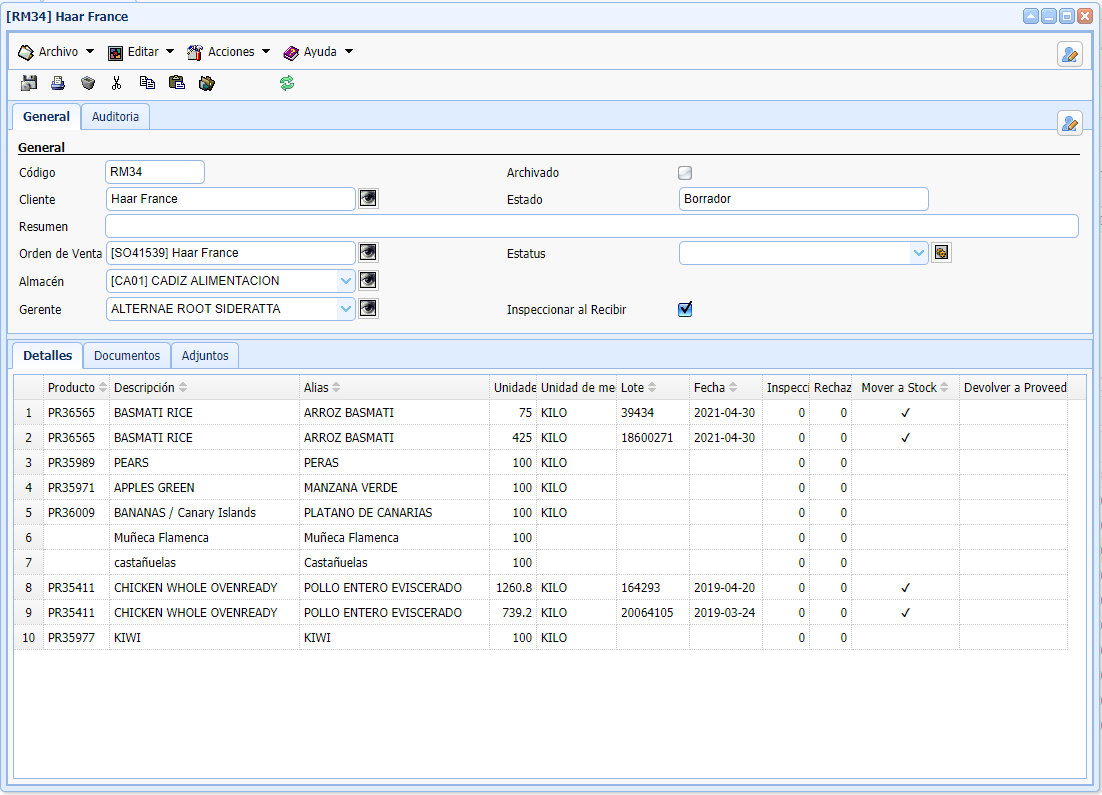Open the Acciones menu

[228, 52]
